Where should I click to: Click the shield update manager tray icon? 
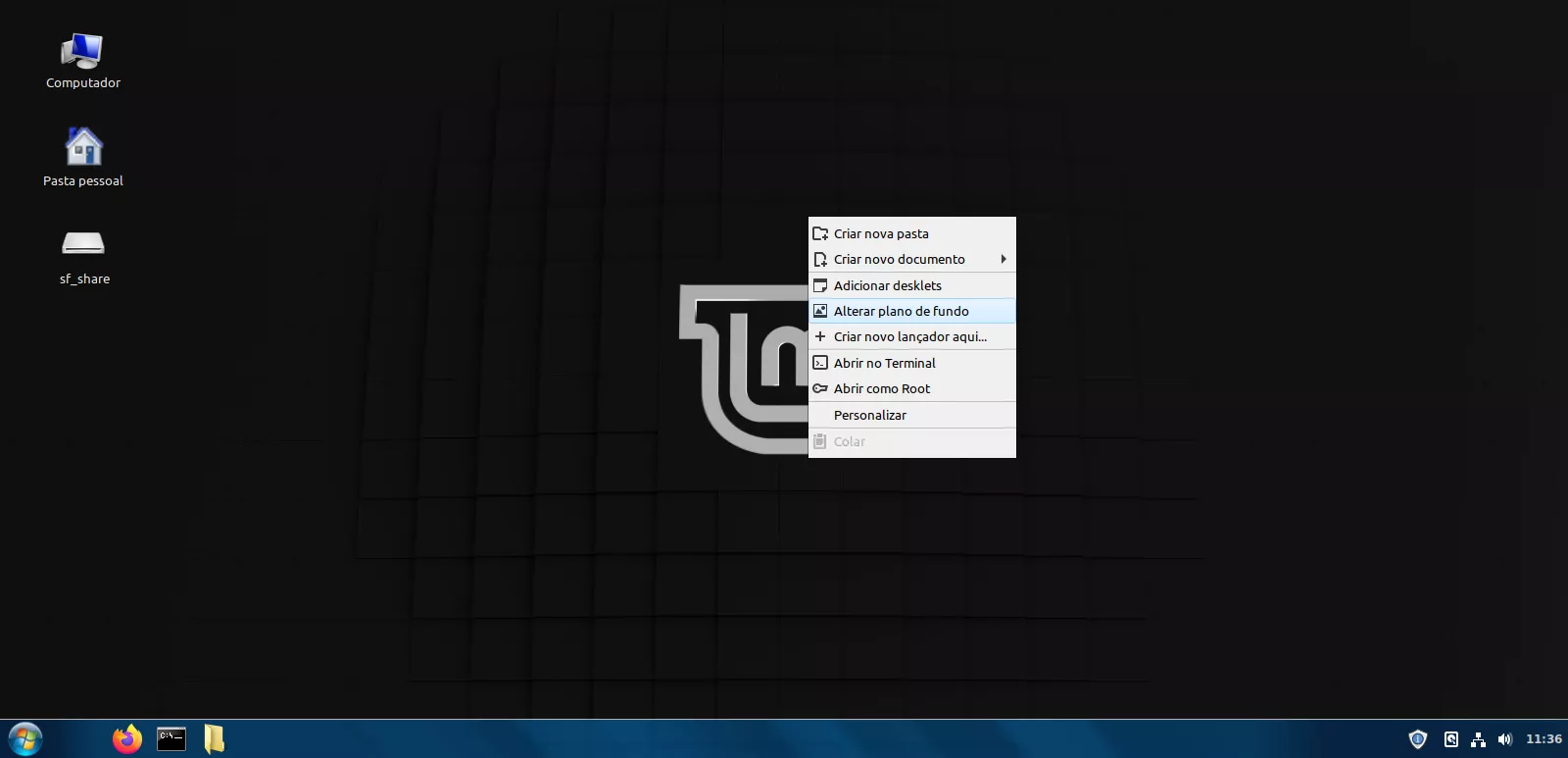click(x=1417, y=739)
